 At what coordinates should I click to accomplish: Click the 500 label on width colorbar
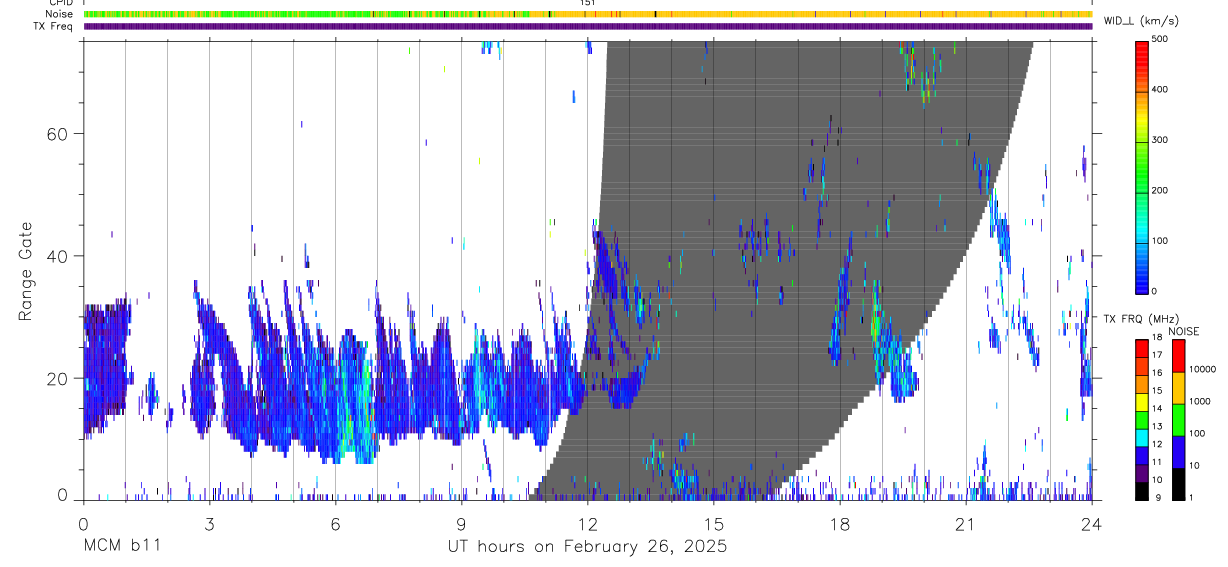coord(1161,39)
